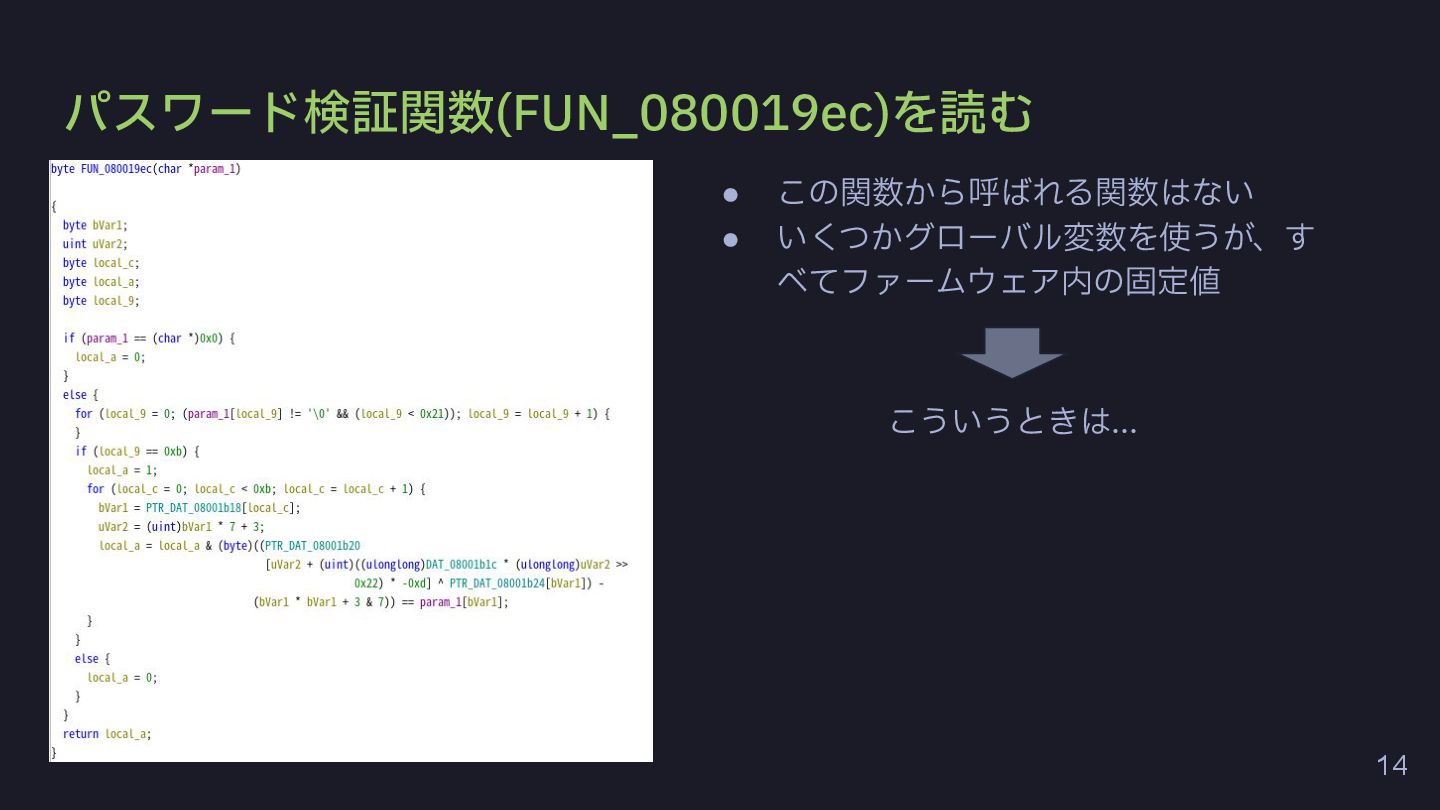Click the line uVar2 = (uint)bVar1 * 7 + 3;
Image resolution: width=1440 pixels, height=810 pixels.
click(182, 526)
